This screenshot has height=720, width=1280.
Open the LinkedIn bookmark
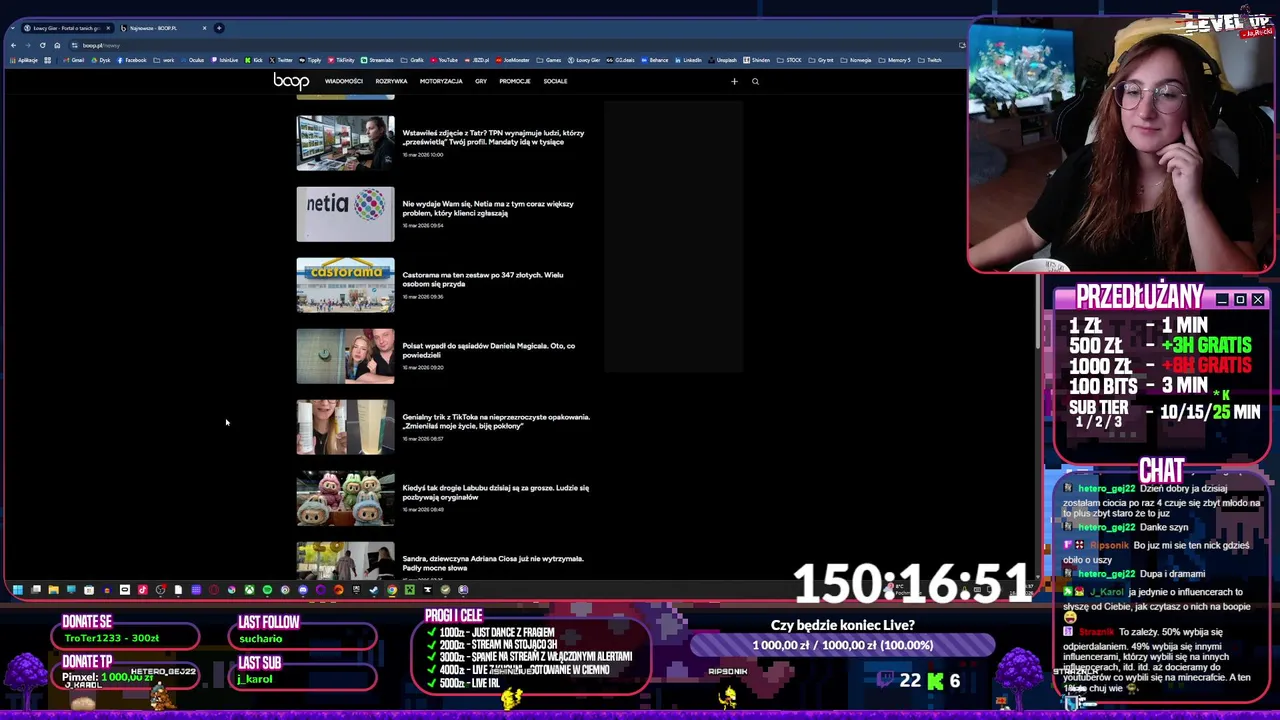688,60
